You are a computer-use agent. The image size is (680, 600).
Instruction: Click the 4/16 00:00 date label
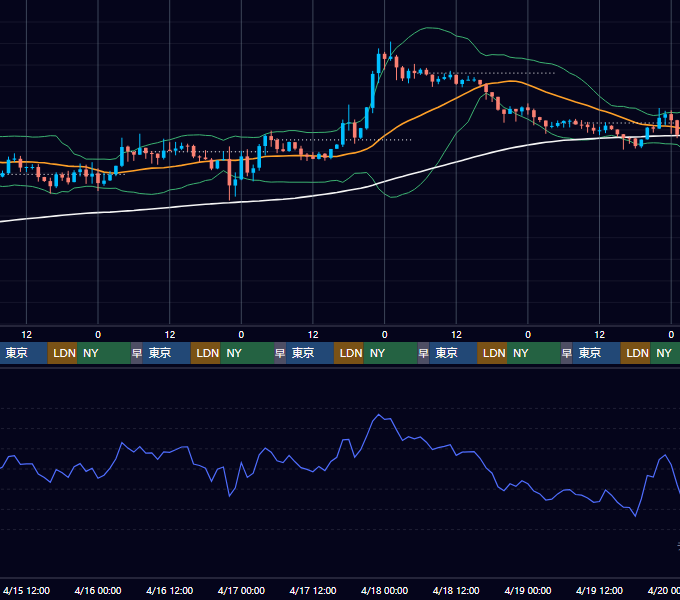pos(98,590)
